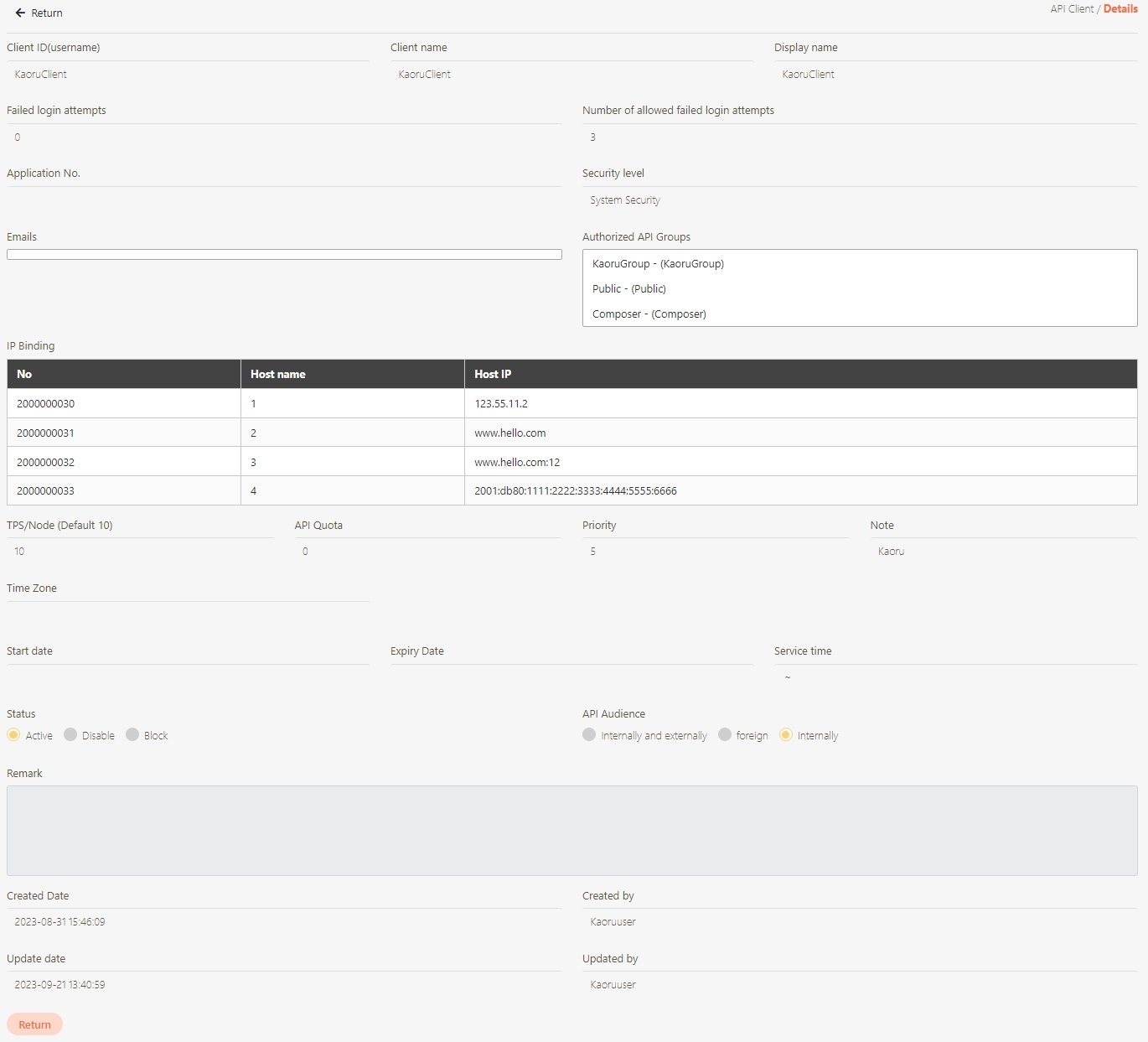Click the Details breadcrumb item
Screen dimensions: 1148x1042
[1120, 9]
